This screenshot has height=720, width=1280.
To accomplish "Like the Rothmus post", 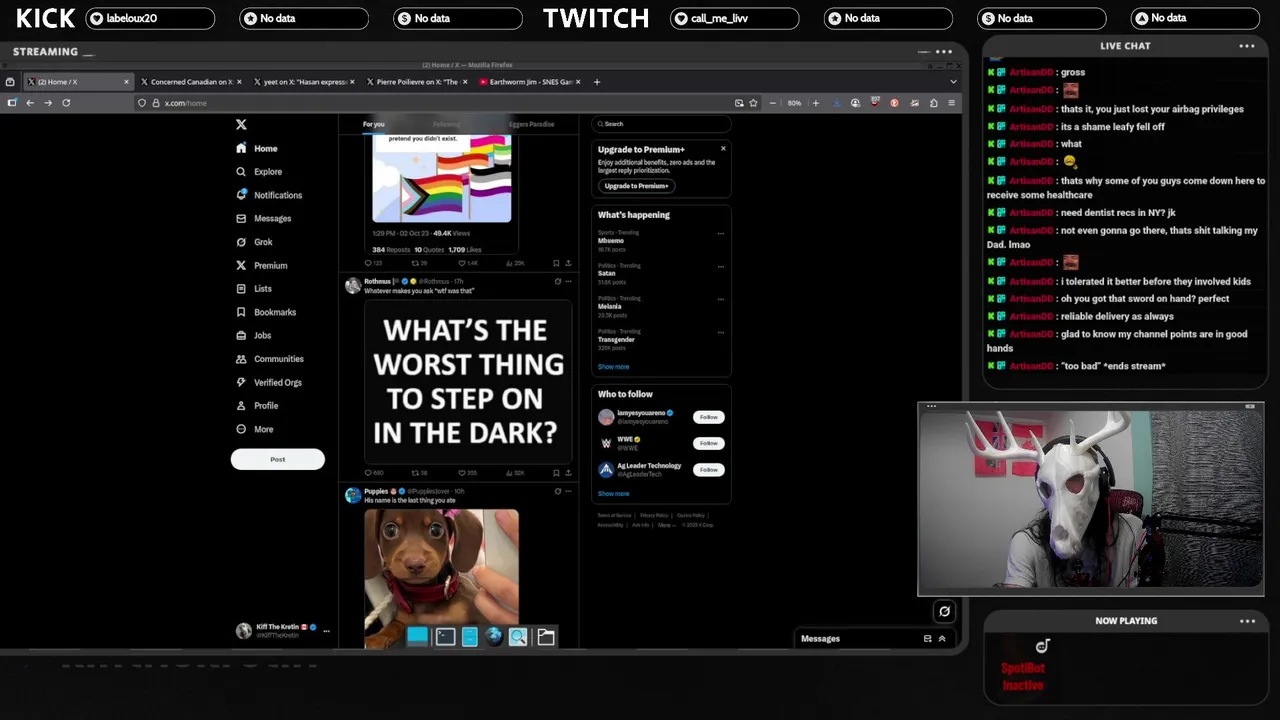I will (x=467, y=473).
